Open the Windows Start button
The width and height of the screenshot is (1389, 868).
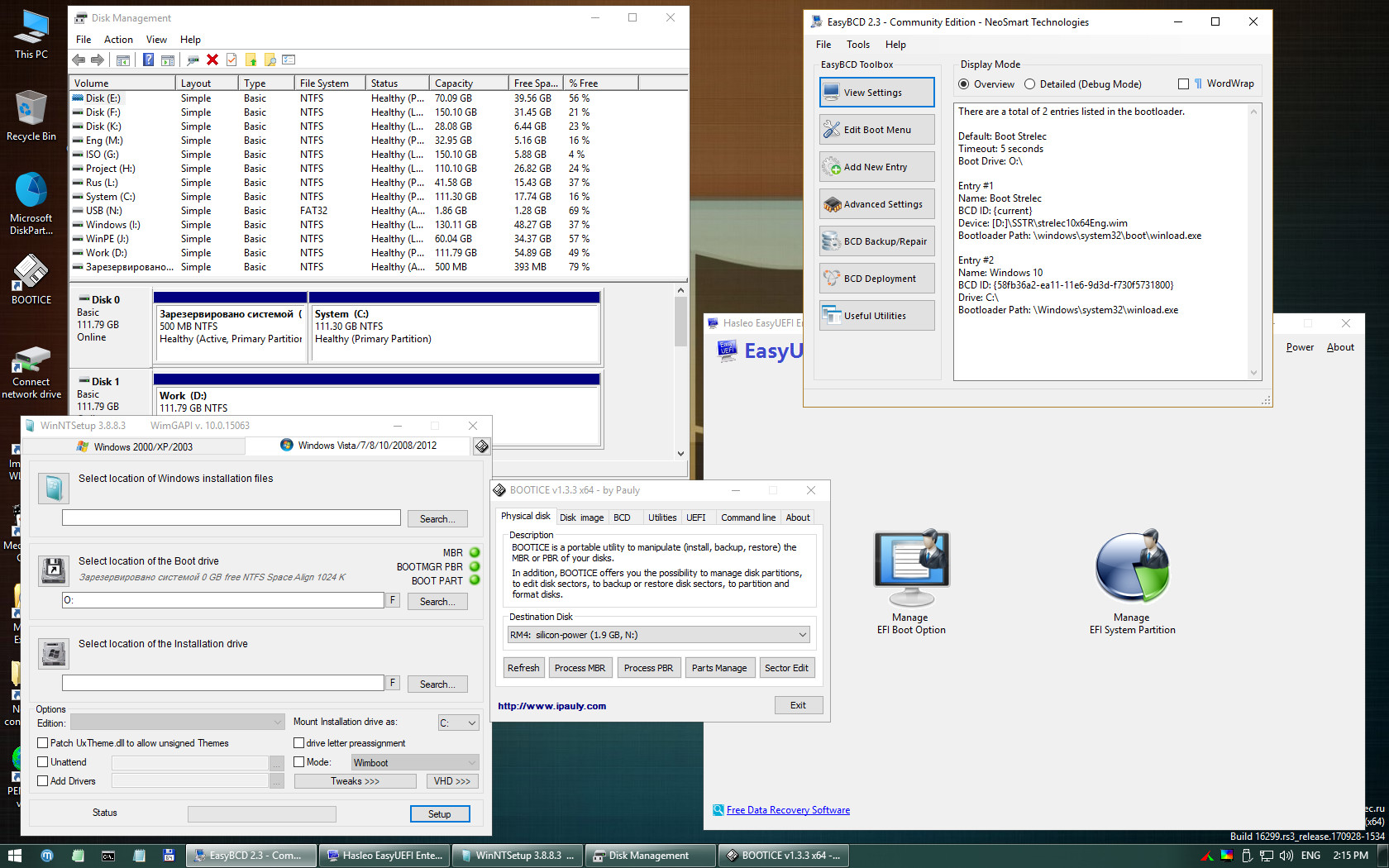click(x=14, y=856)
